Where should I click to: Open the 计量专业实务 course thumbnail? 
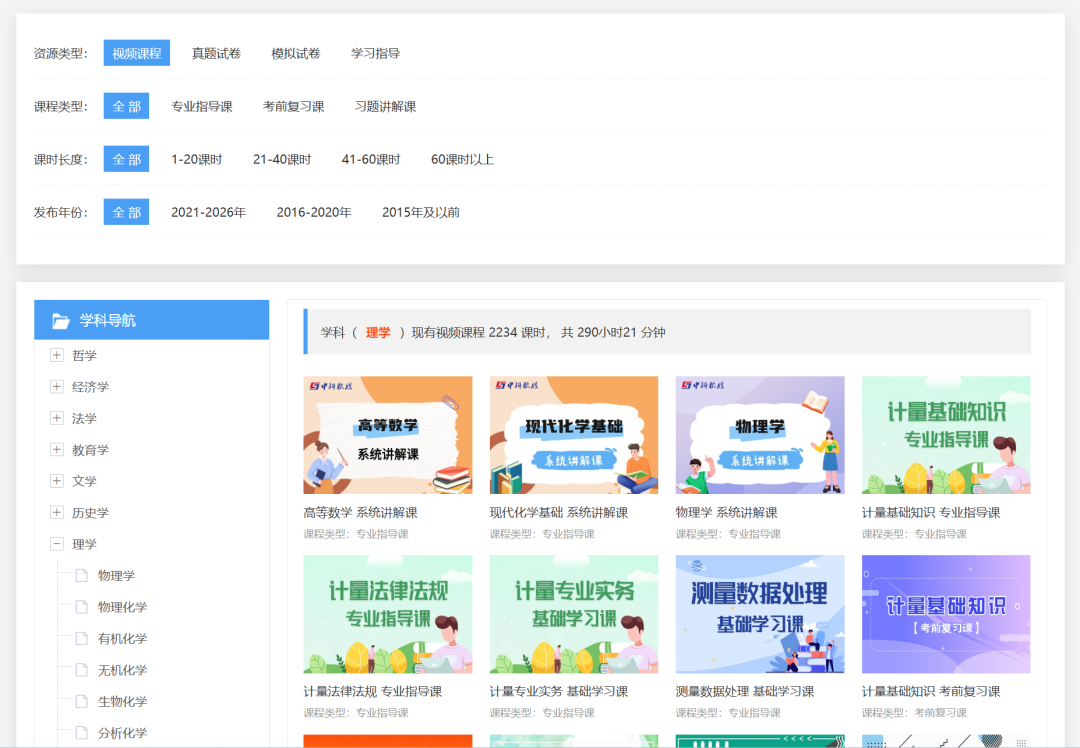point(574,614)
